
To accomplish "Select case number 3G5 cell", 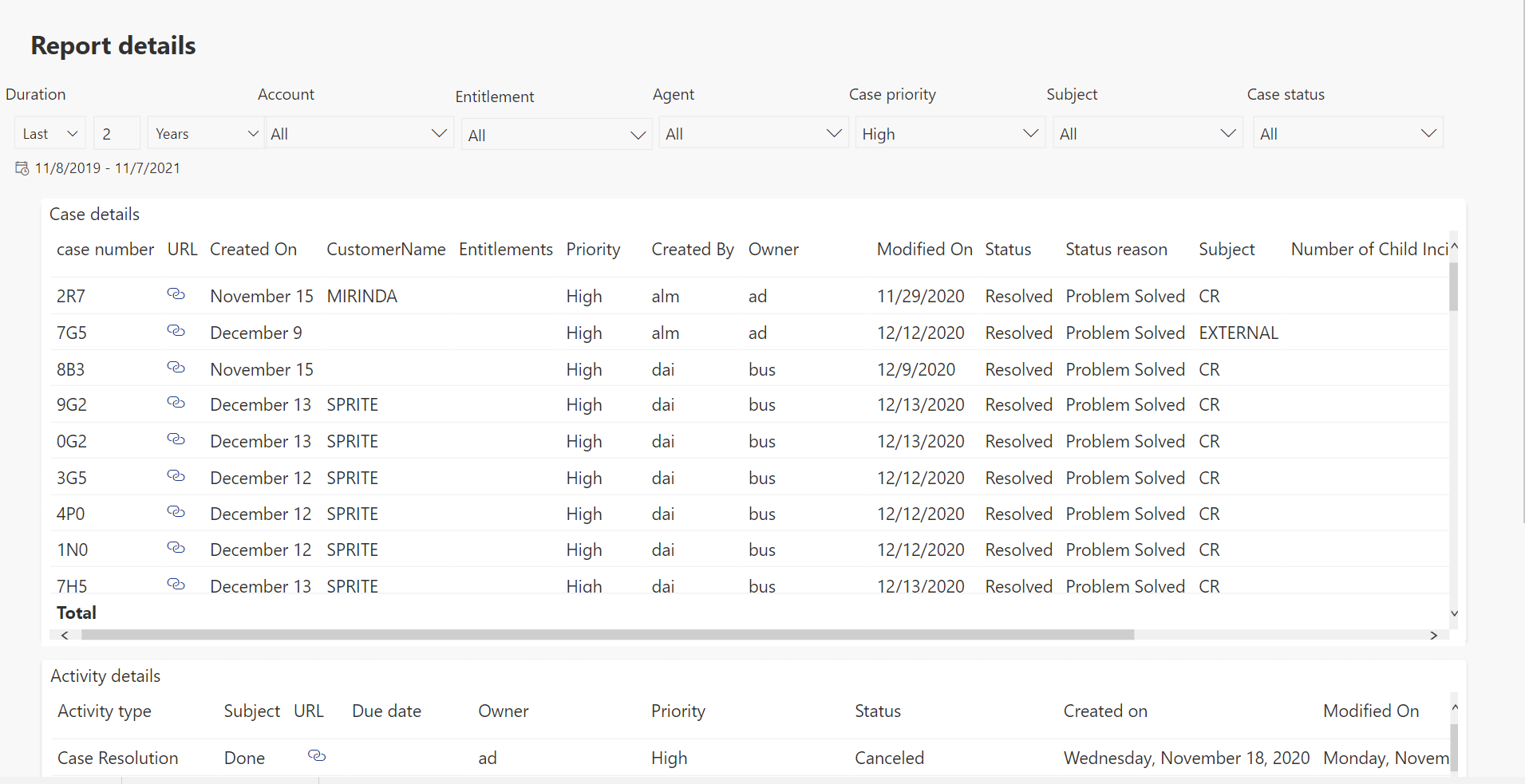I will (x=72, y=479).
